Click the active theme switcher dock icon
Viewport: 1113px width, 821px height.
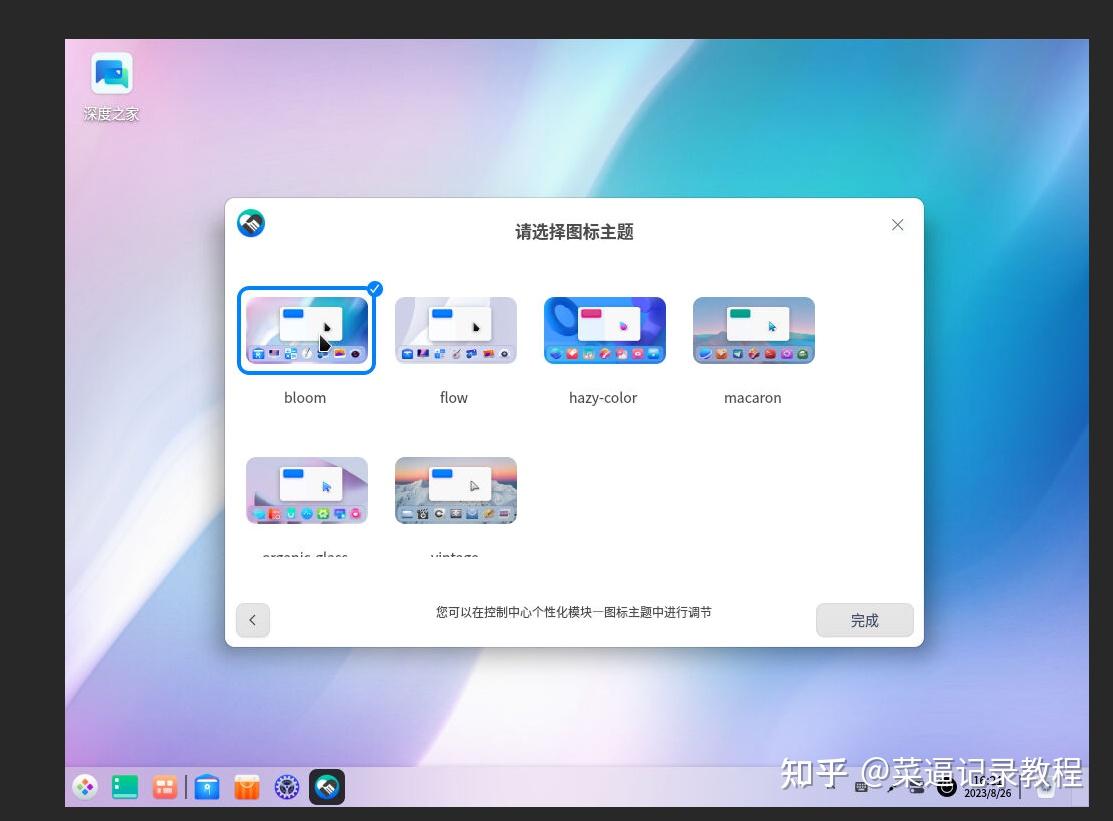point(327,787)
